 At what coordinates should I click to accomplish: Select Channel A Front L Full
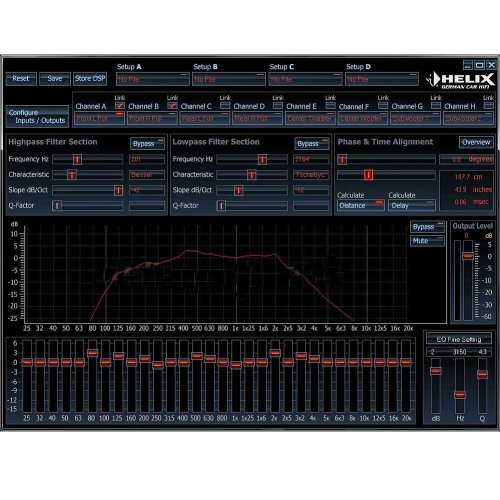coord(99,119)
